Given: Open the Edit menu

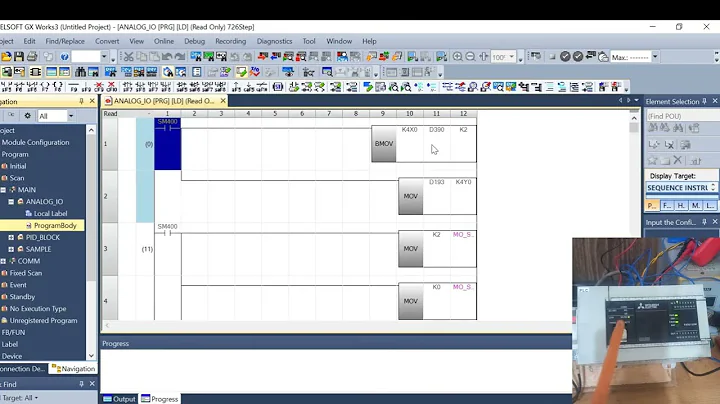Looking at the screenshot, I should coord(29,41).
